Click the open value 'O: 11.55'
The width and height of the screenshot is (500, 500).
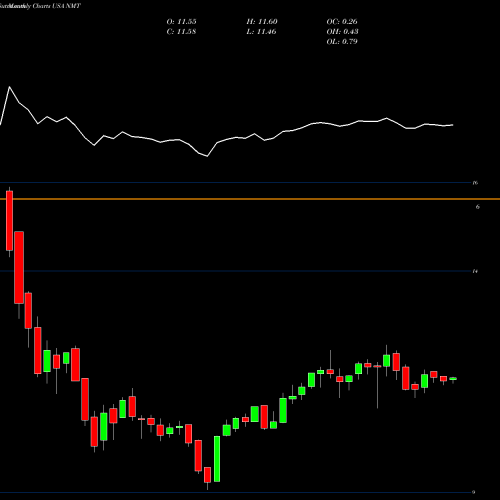181,22
